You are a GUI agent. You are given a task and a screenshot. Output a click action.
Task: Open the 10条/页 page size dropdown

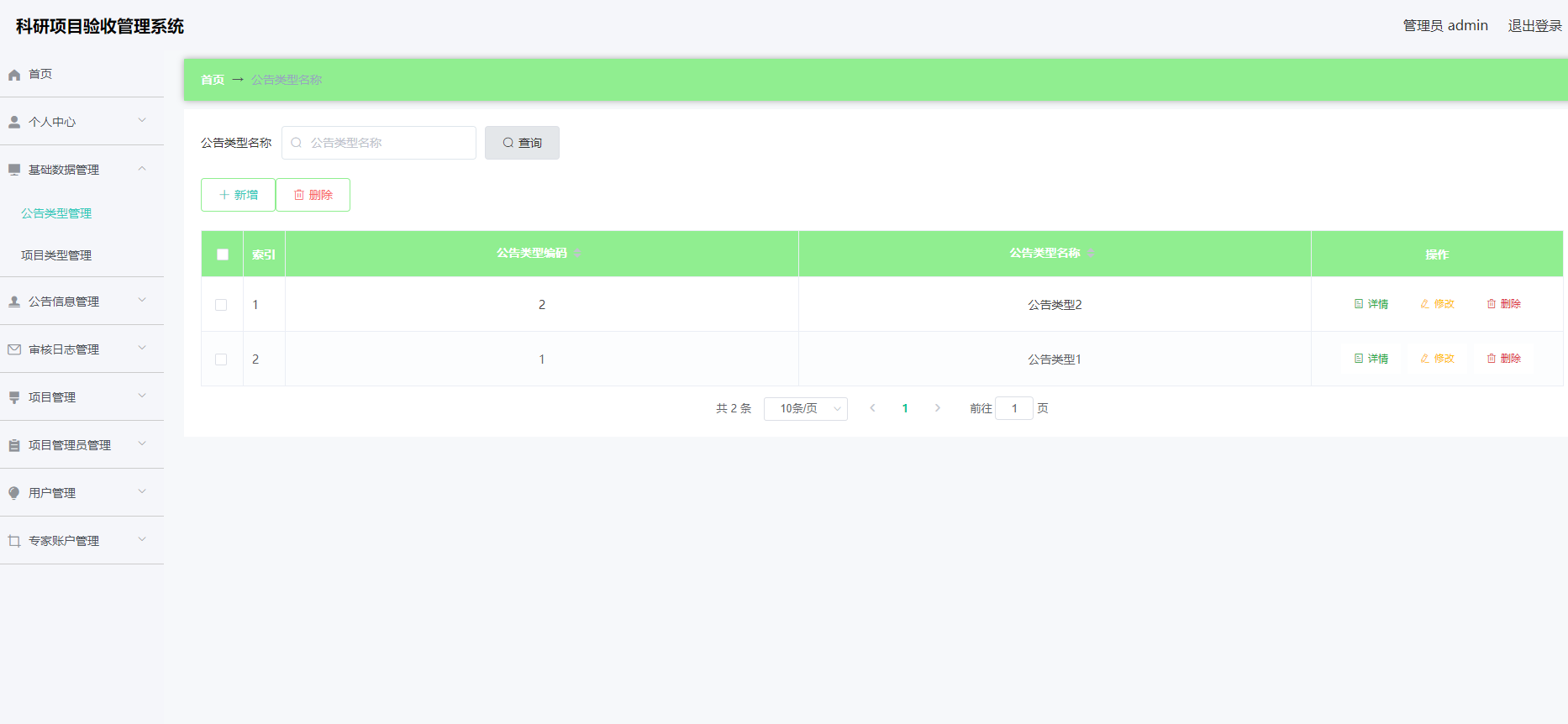(805, 409)
